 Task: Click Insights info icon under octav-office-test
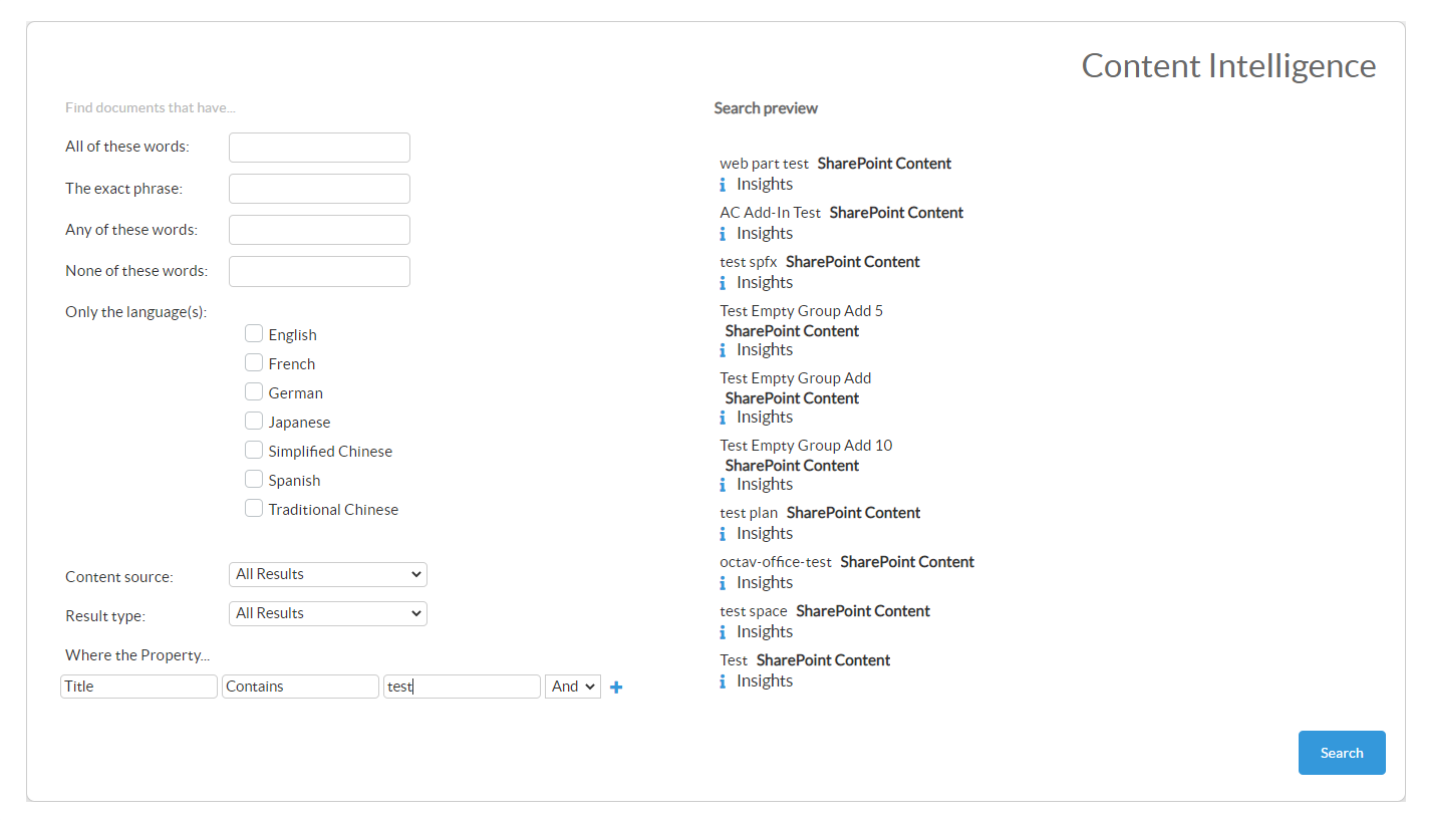pos(723,582)
